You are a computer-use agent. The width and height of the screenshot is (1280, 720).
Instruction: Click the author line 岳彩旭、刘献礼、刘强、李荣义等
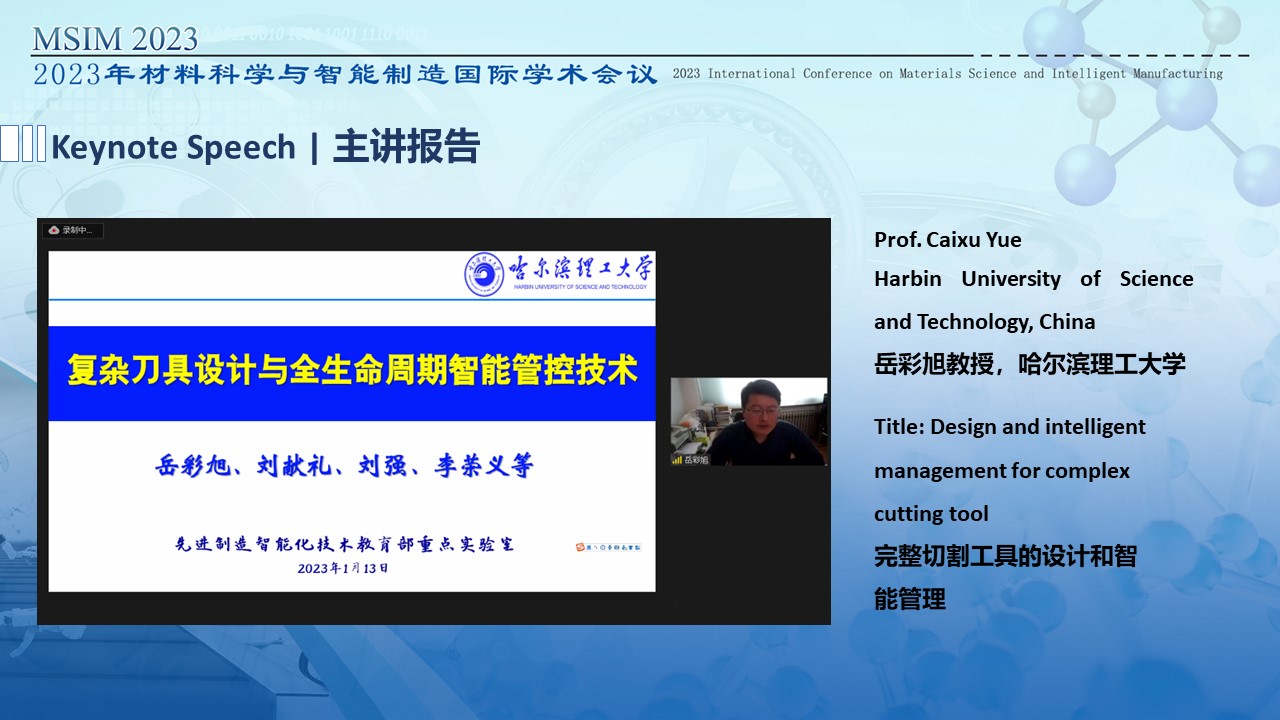point(345,466)
